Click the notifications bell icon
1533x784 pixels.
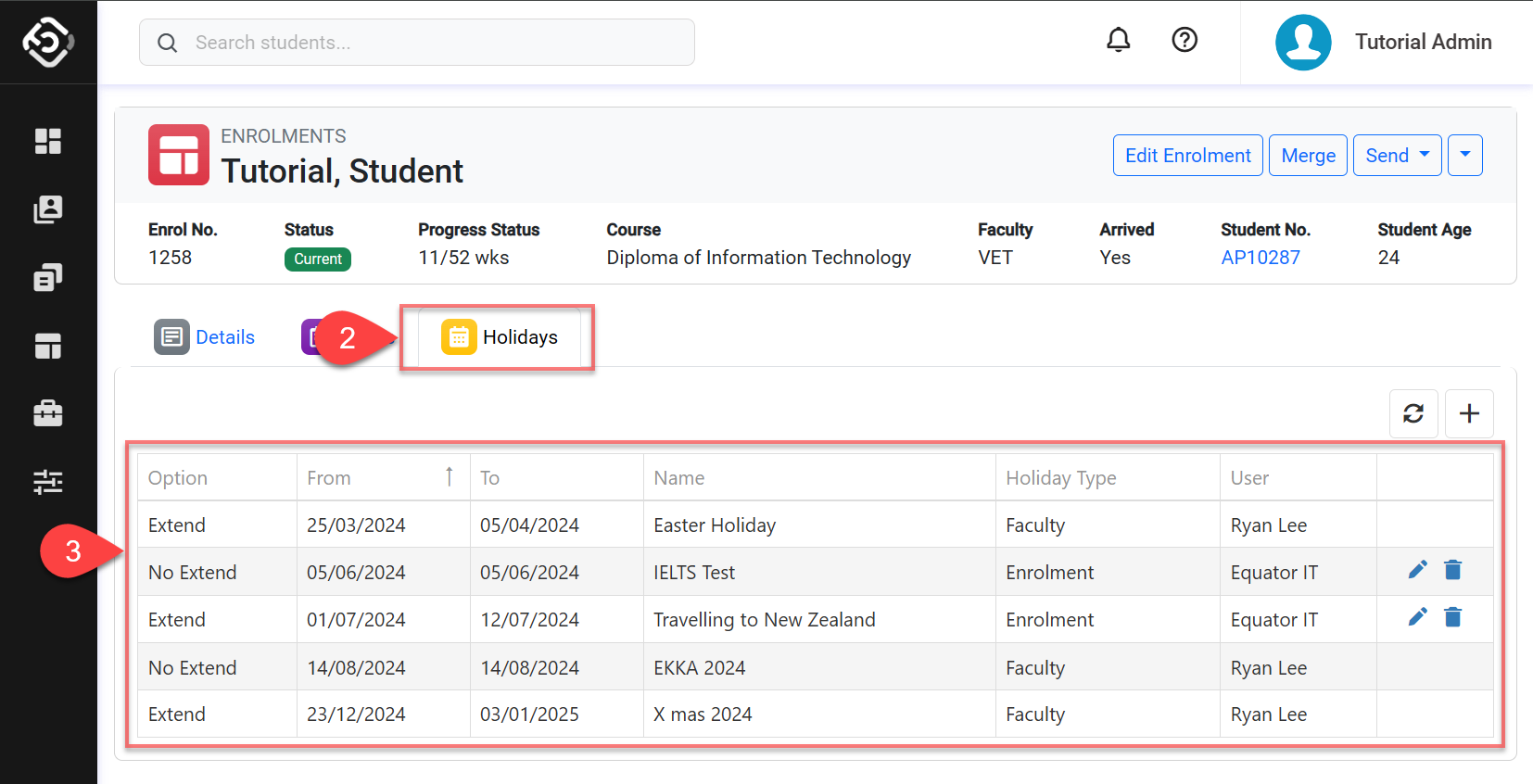tap(1119, 40)
